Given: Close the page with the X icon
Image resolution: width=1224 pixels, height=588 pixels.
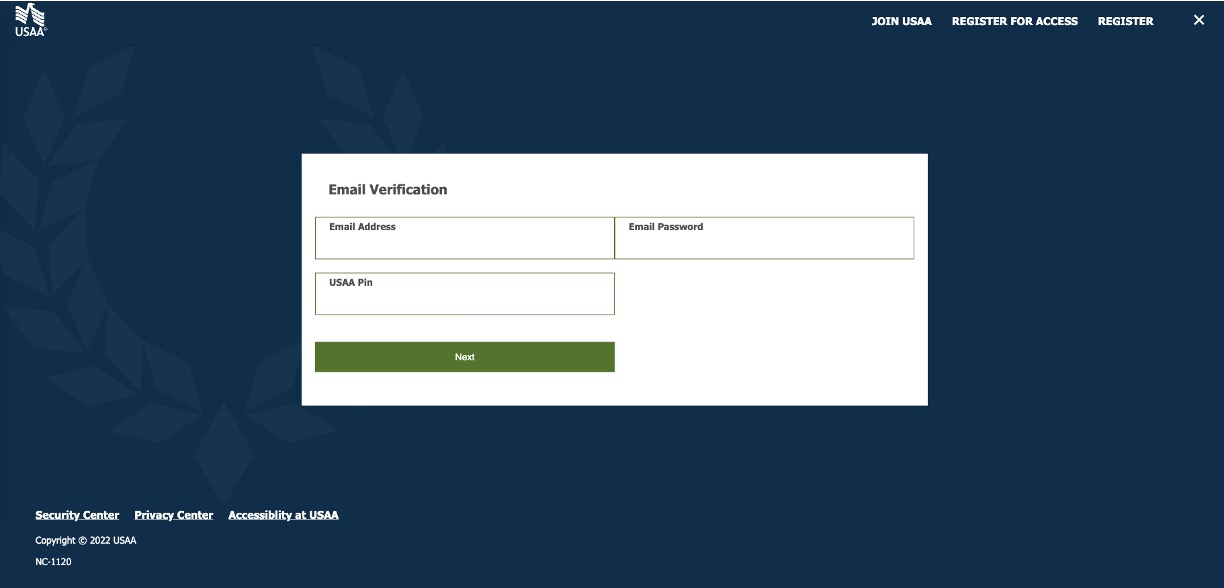Looking at the screenshot, I should click(x=1198, y=20).
